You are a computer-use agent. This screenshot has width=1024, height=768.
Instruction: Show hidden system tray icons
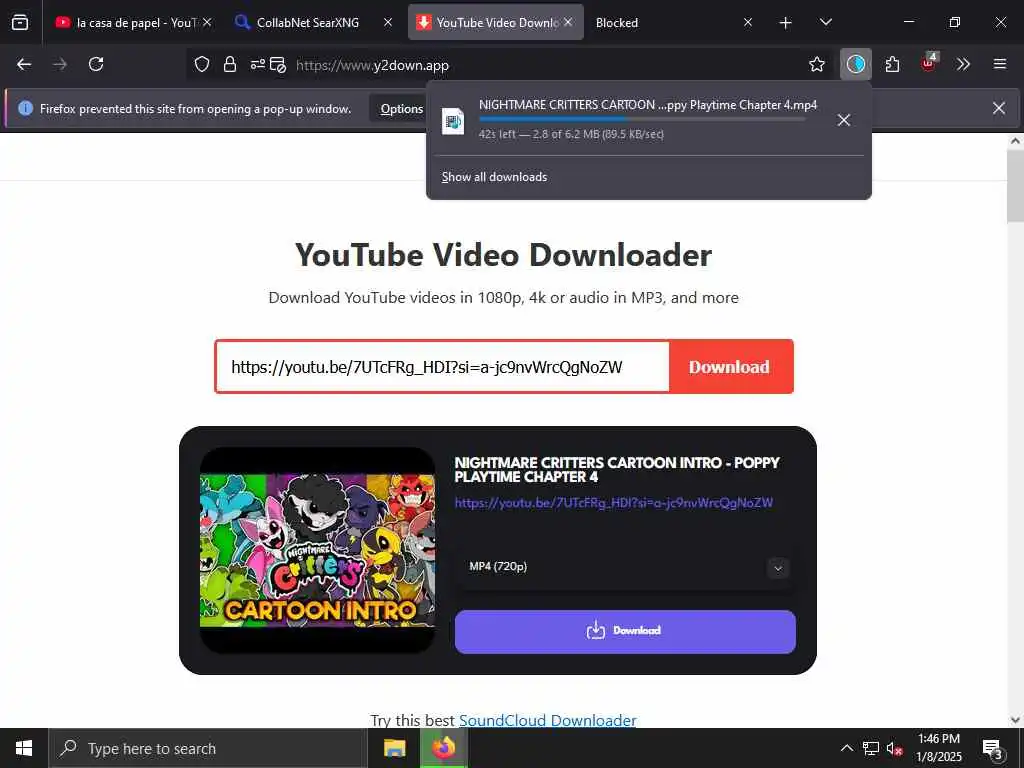(x=846, y=748)
